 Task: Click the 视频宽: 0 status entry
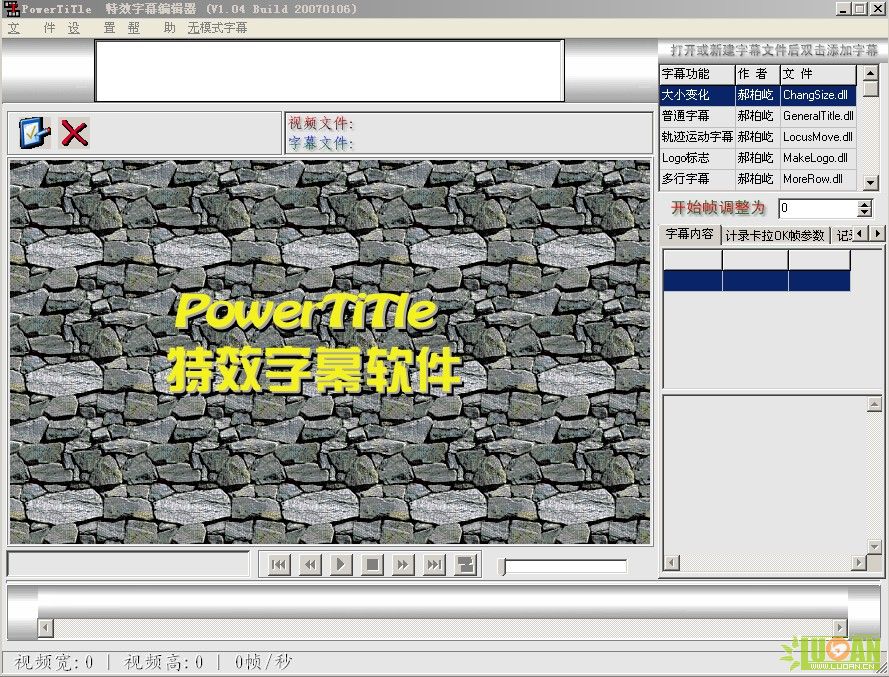[54, 662]
